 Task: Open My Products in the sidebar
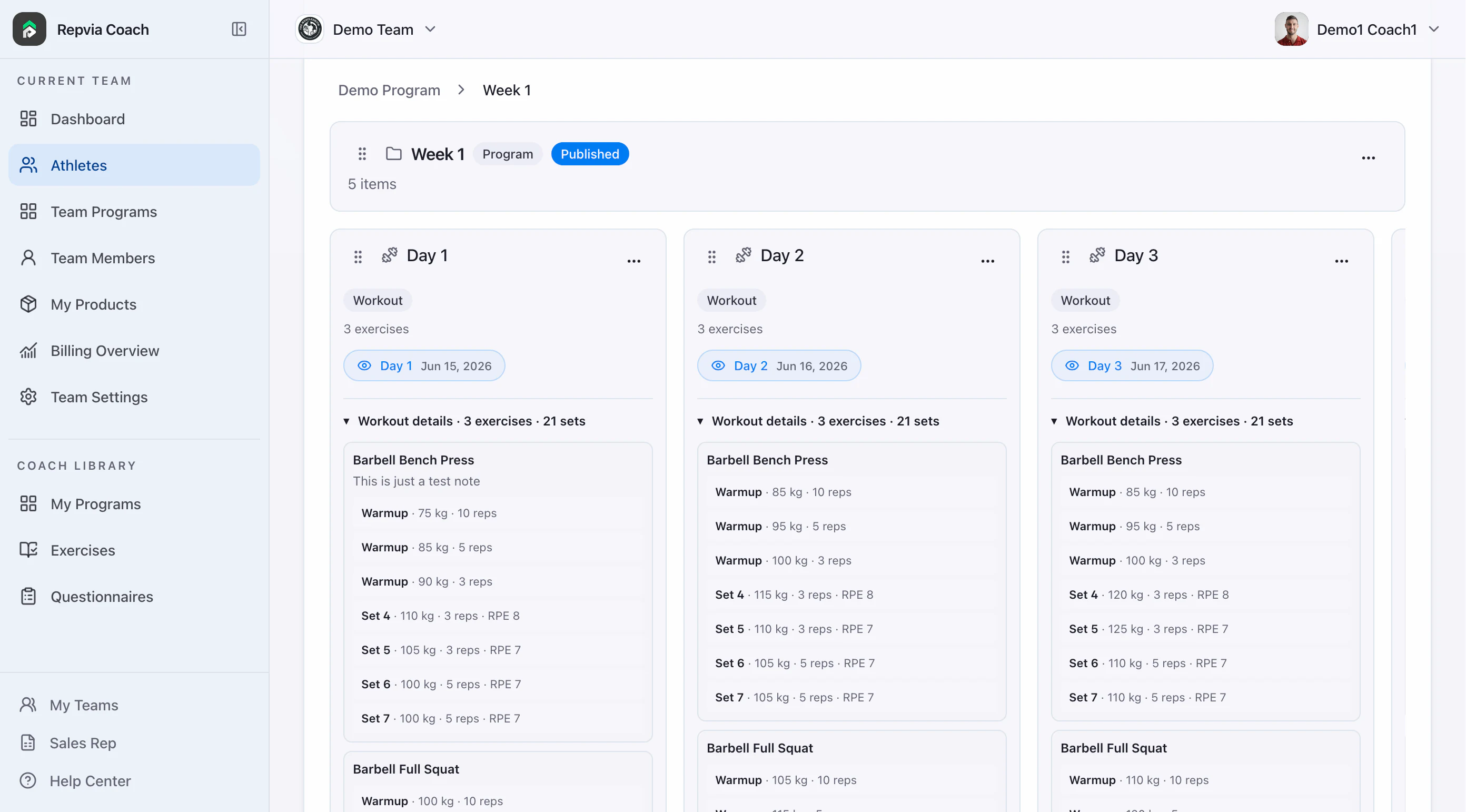pyautogui.click(x=134, y=304)
